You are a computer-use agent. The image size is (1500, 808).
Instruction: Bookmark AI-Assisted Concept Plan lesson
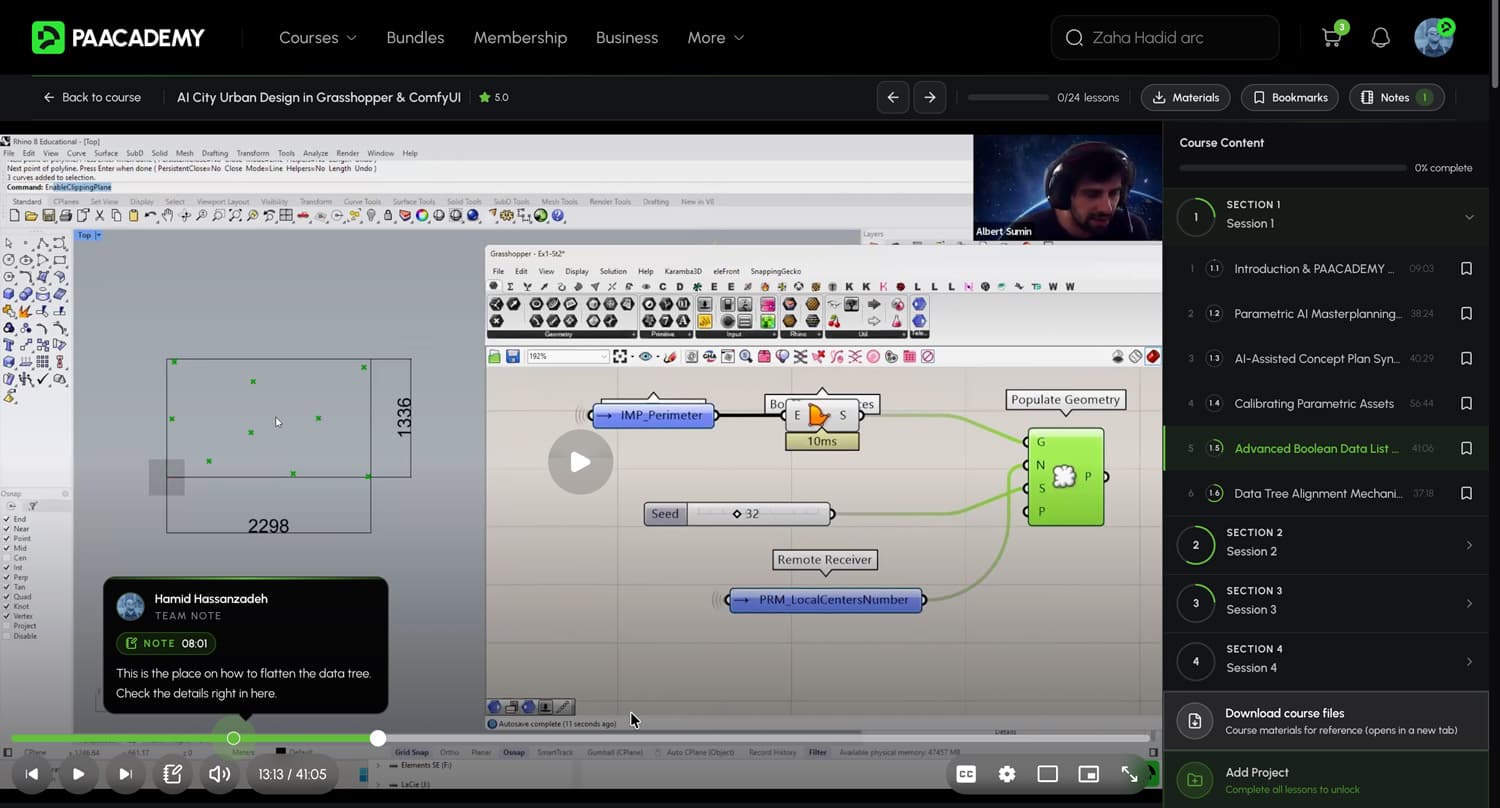point(1466,358)
